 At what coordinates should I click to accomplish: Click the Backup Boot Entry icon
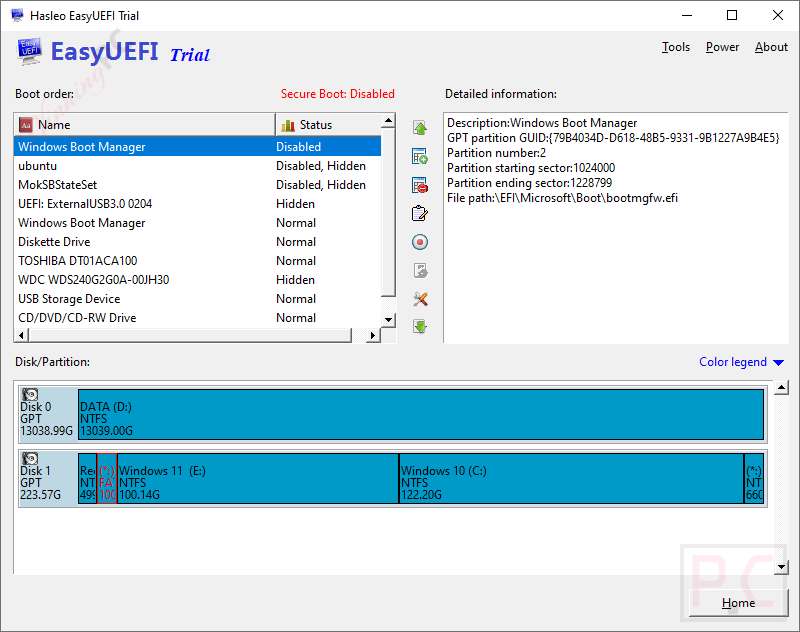pos(420,270)
